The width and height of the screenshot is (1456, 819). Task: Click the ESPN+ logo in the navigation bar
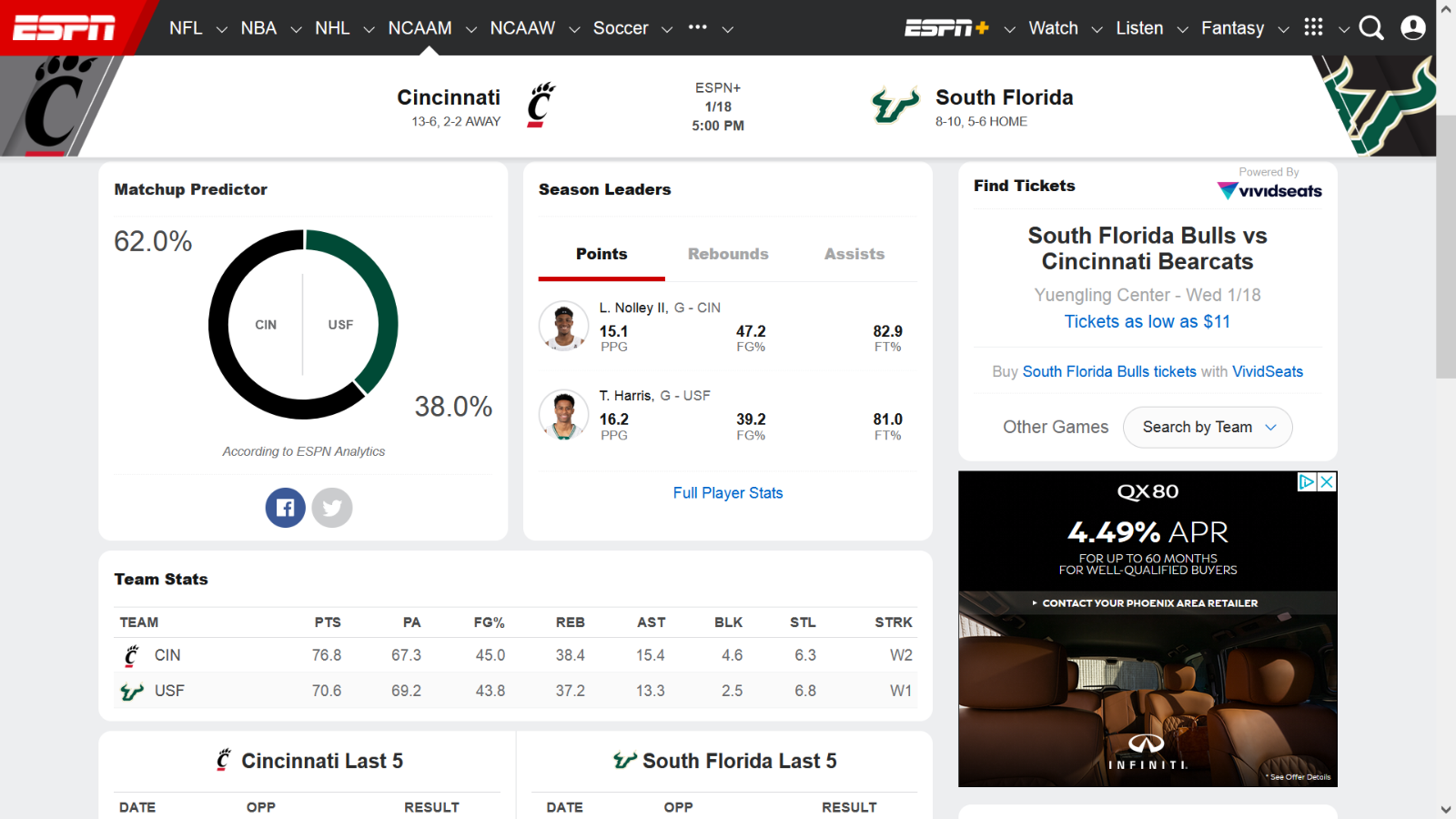coord(946,27)
